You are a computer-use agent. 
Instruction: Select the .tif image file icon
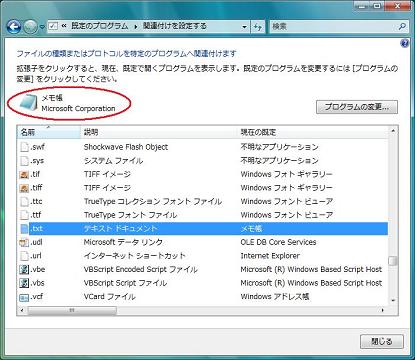pyautogui.click(x=24, y=174)
